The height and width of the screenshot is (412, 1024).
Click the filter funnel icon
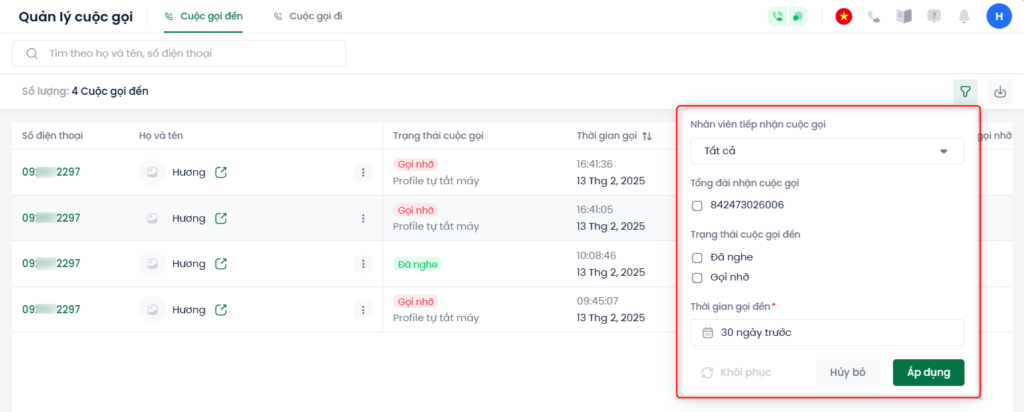965,92
